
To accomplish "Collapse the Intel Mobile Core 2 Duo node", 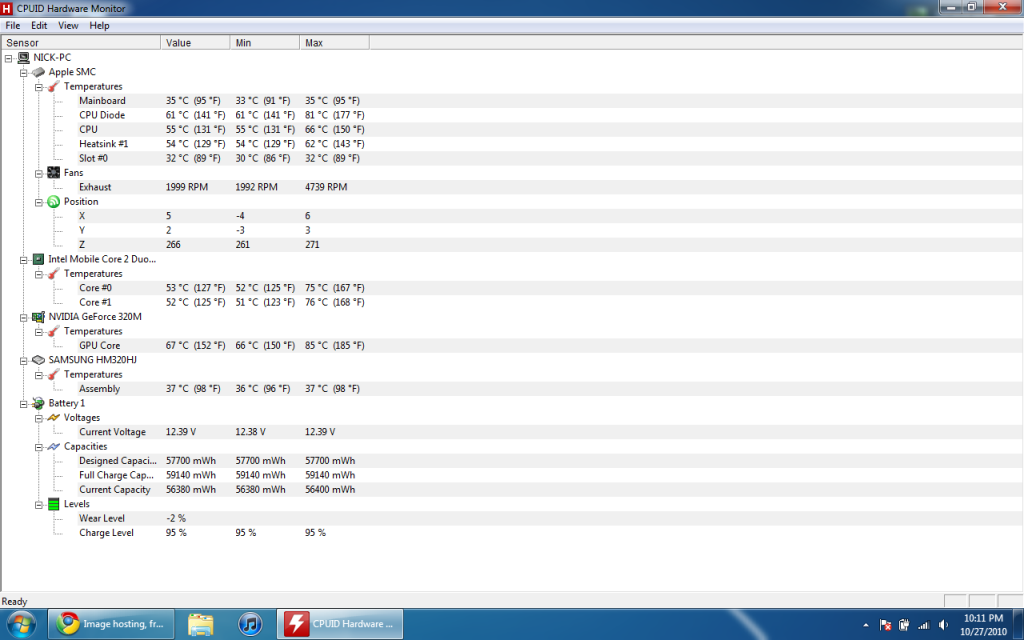I will coord(24,260).
